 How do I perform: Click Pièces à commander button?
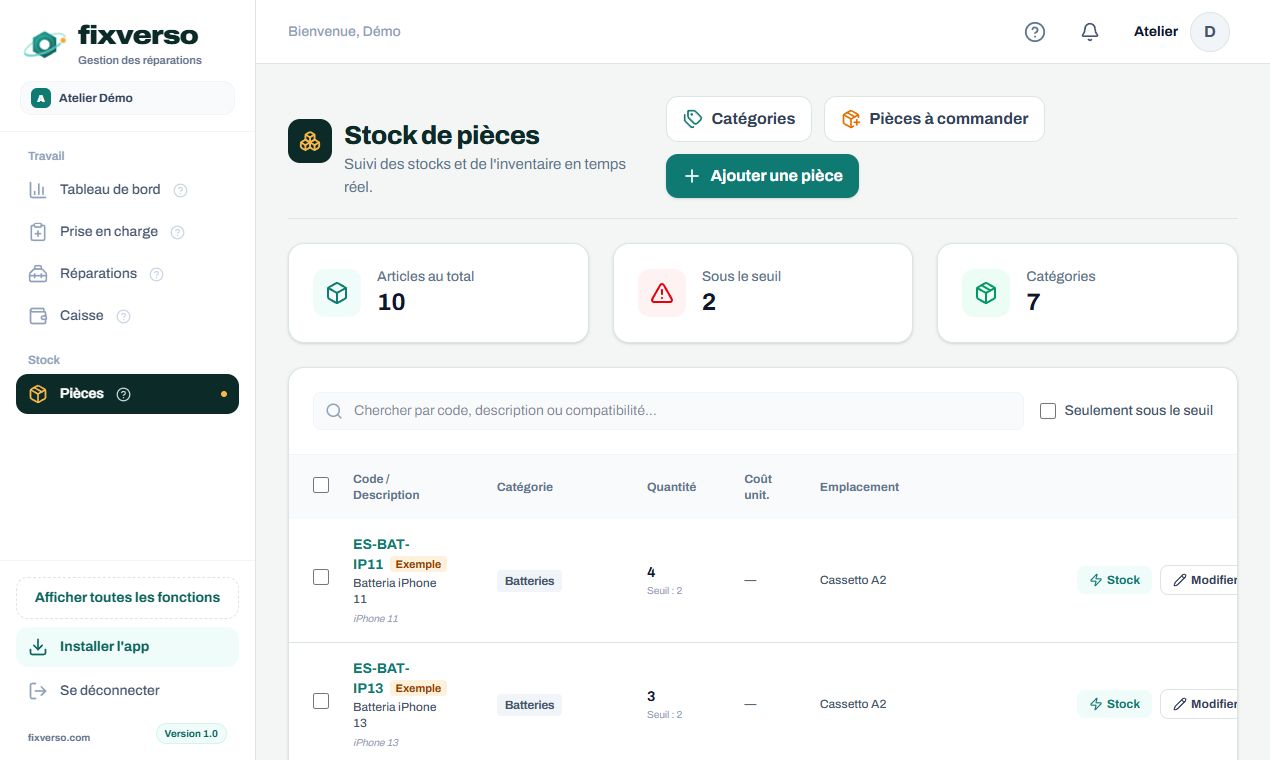[x=934, y=119]
